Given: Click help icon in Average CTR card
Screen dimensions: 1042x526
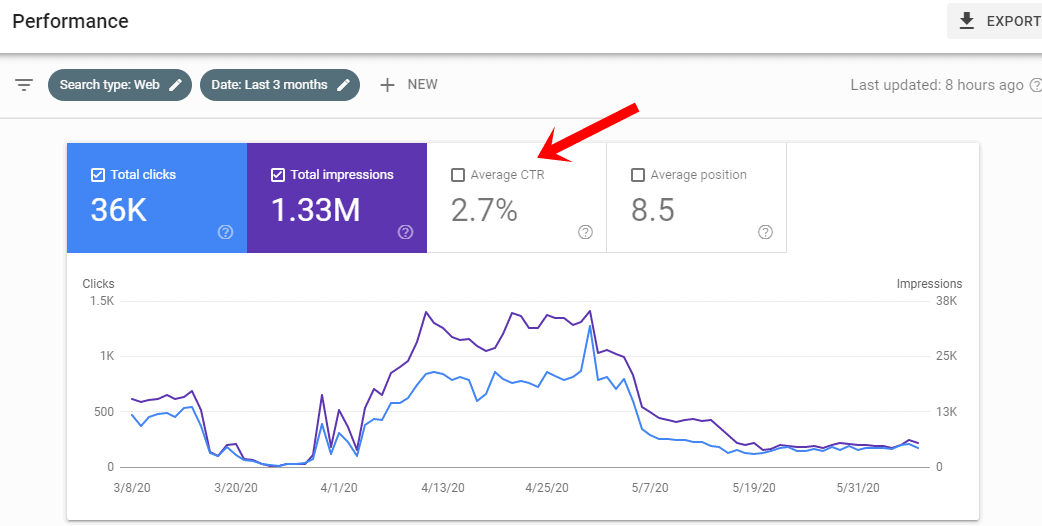Looking at the screenshot, I should click(x=585, y=232).
